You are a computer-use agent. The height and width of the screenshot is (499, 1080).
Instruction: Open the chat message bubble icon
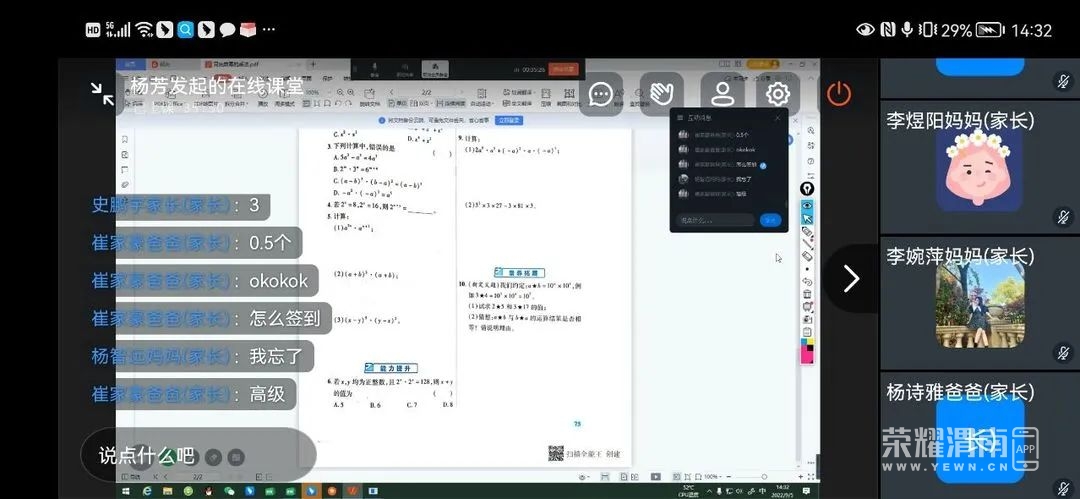point(600,94)
